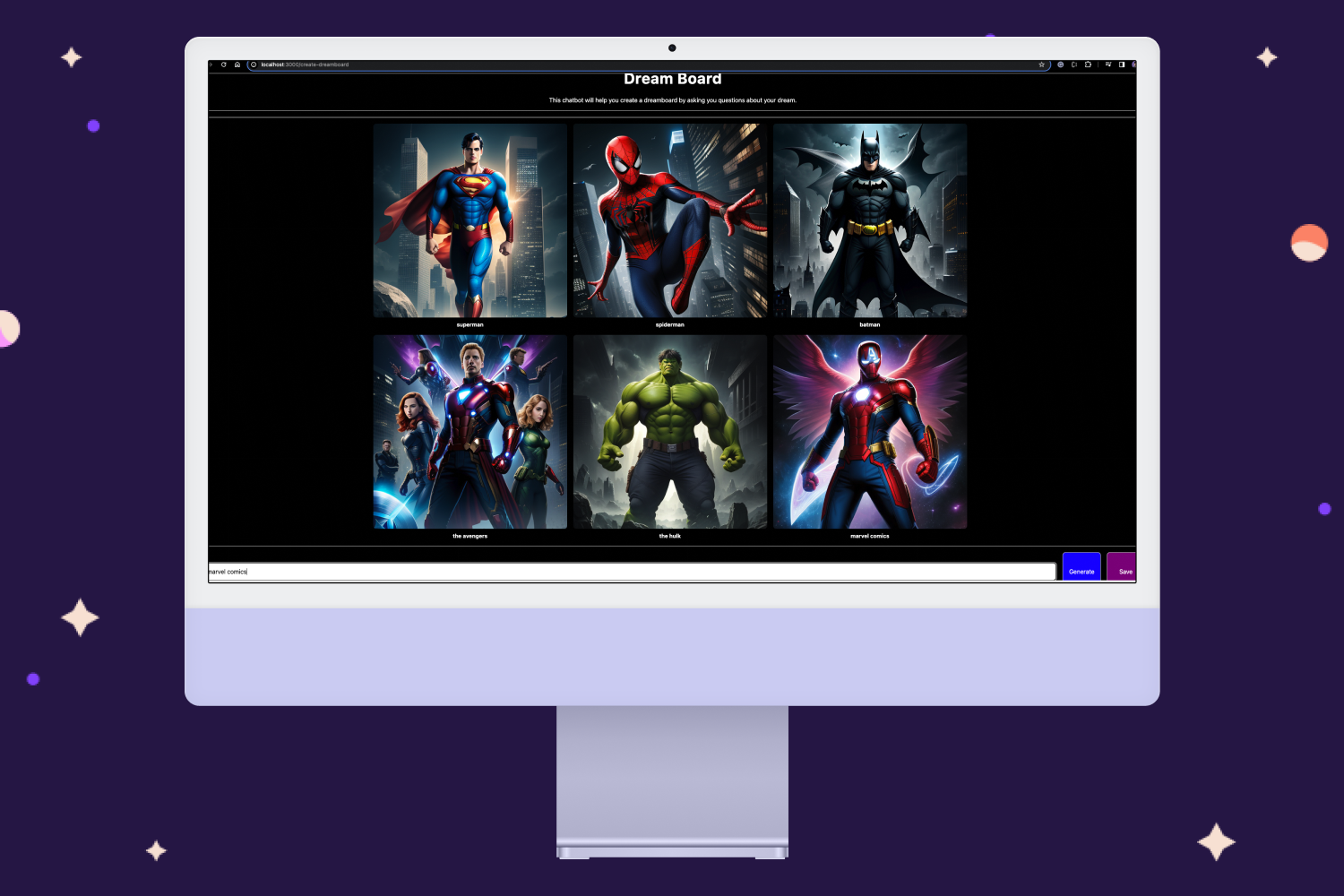
Task: Select the superman image
Action: coord(470,220)
